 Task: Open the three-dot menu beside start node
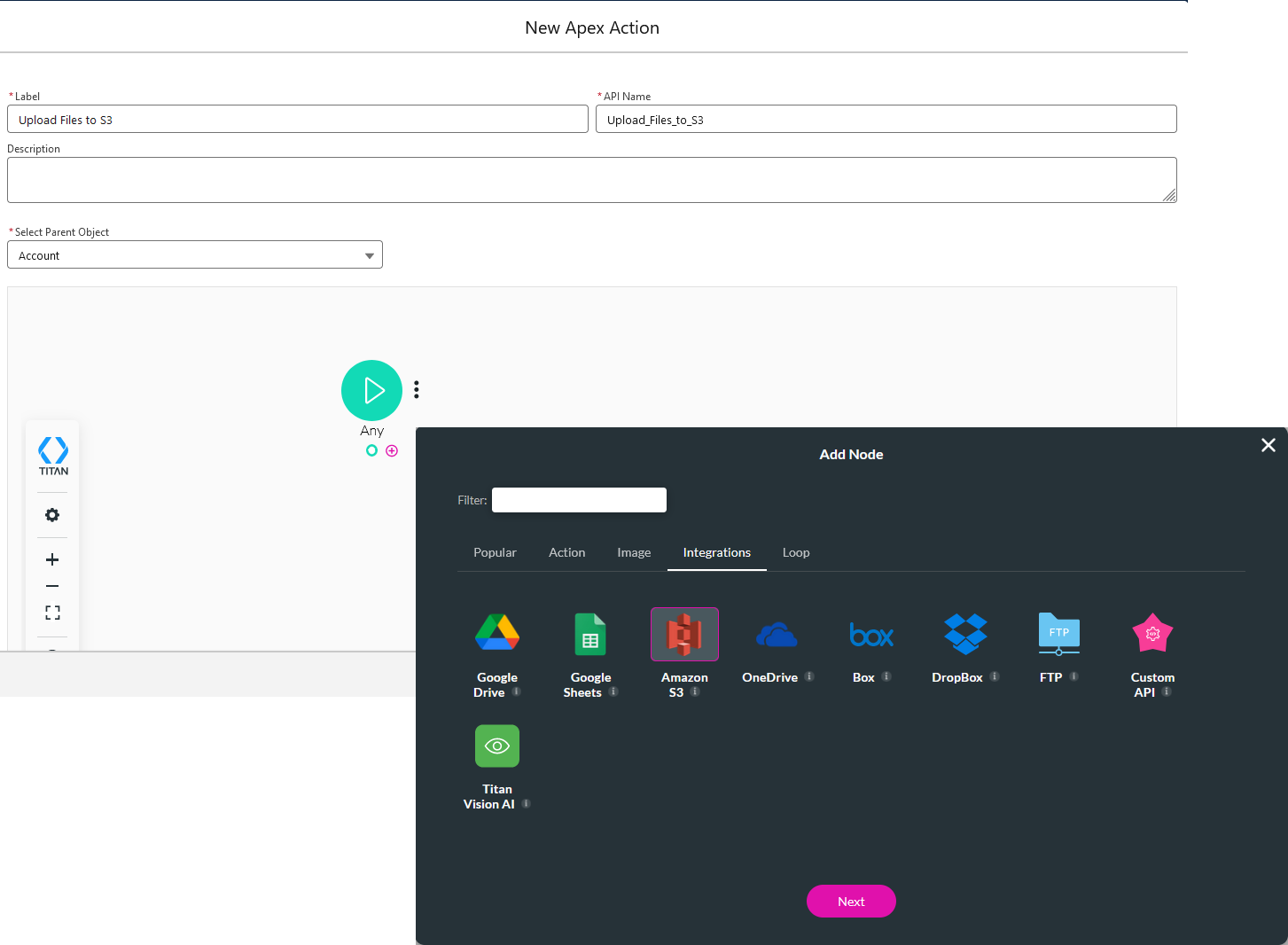point(417,390)
